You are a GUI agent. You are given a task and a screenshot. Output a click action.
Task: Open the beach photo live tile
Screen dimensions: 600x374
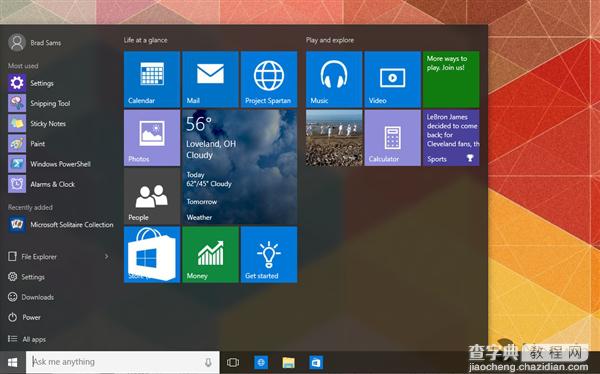(x=334, y=138)
